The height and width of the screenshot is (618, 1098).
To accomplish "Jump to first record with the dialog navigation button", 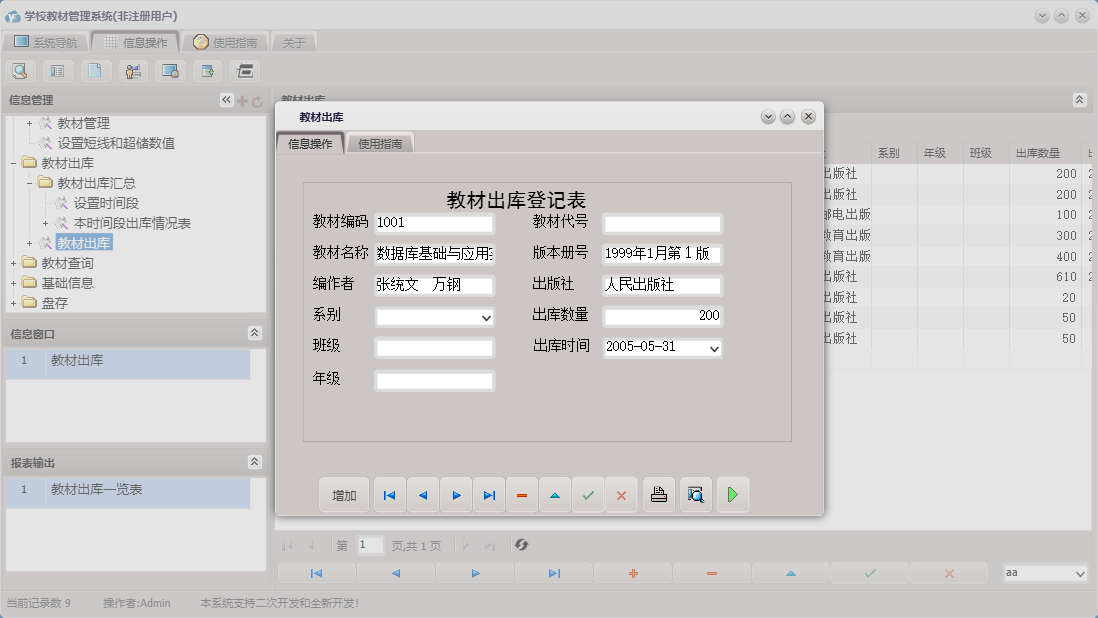I will 389,493.
